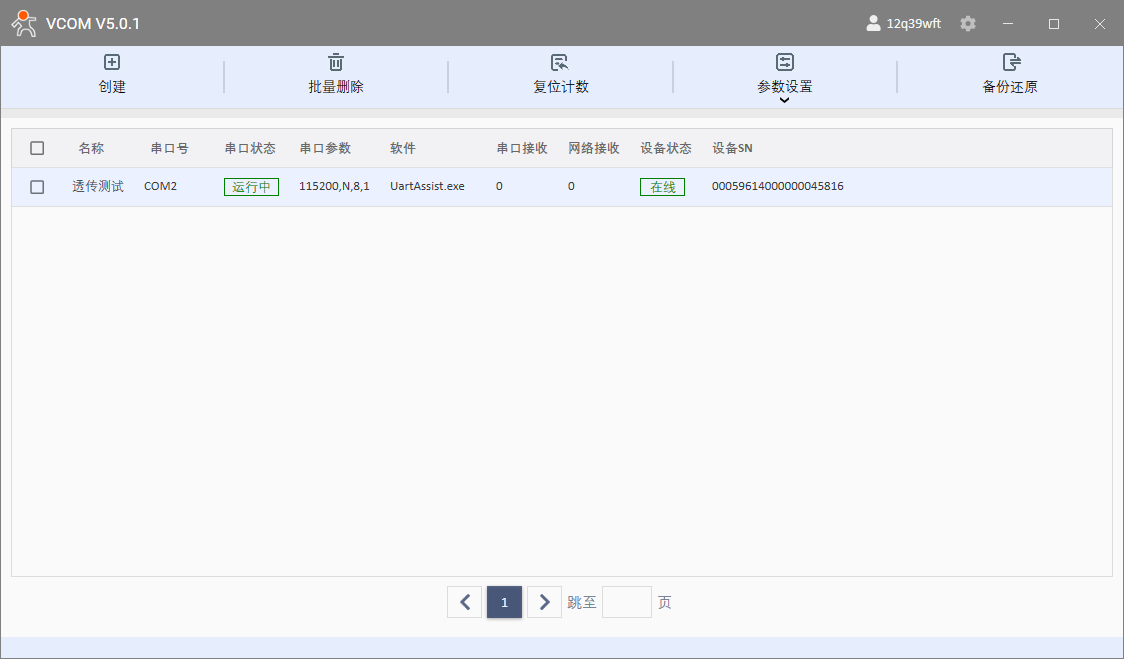Click the 在线 device status badge
This screenshot has height=659, width=1124.
click(662, 187)
